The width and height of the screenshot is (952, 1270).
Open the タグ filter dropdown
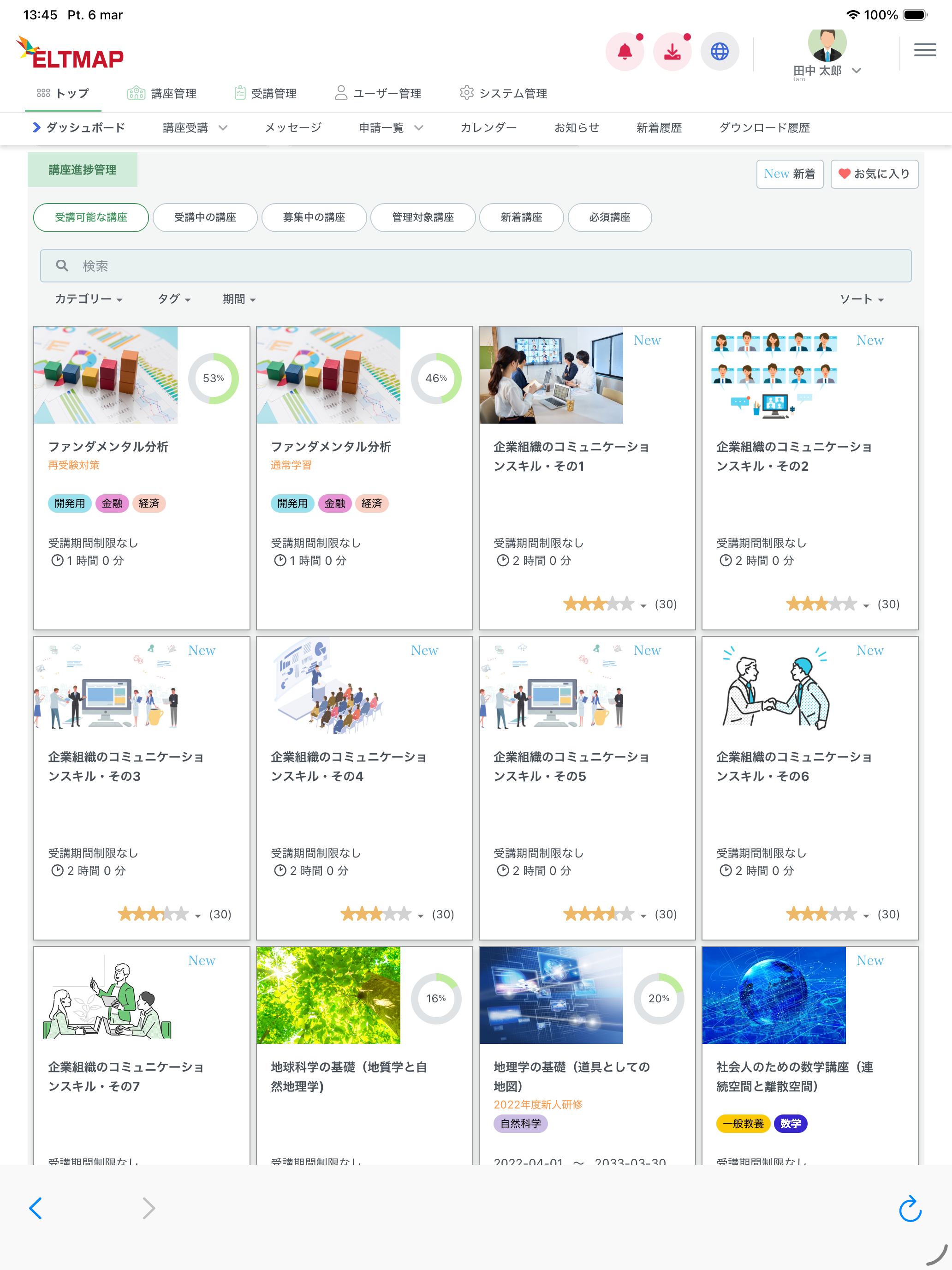point(174,299)
